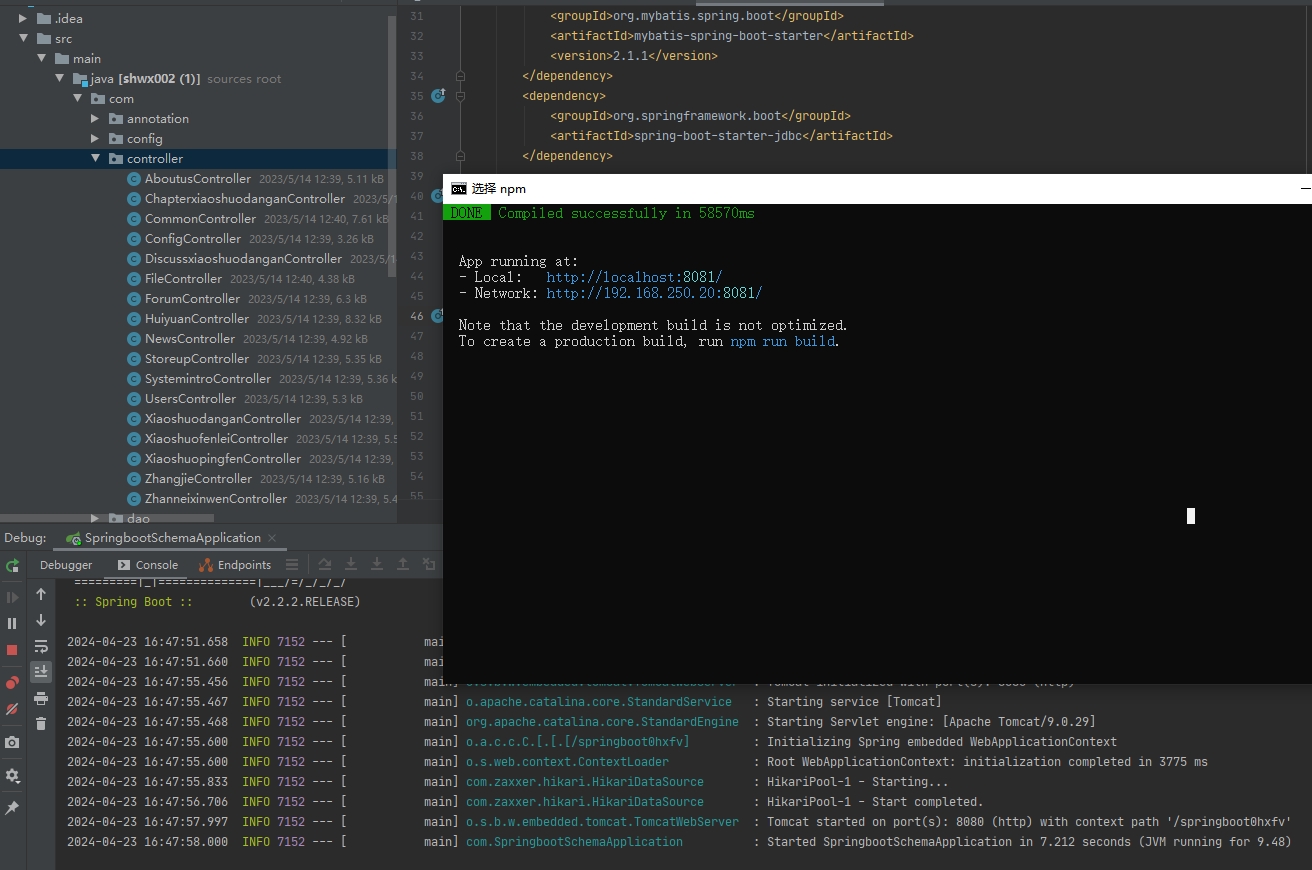Toggle scroll to end of console

pyautogui.click(x=41, y=671)
